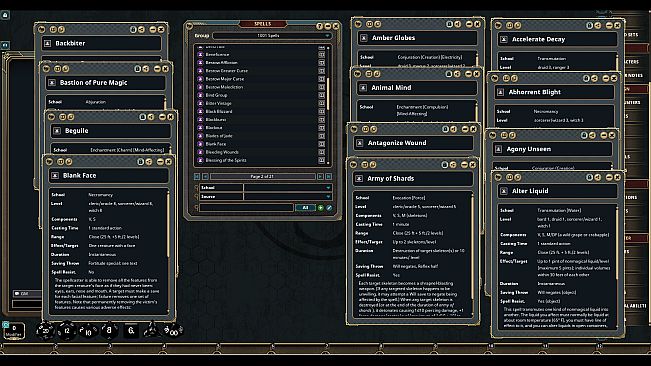Click purple icon beside Bind Group
This screenshot has width=651, height=366.
click(x=200, y=95)
